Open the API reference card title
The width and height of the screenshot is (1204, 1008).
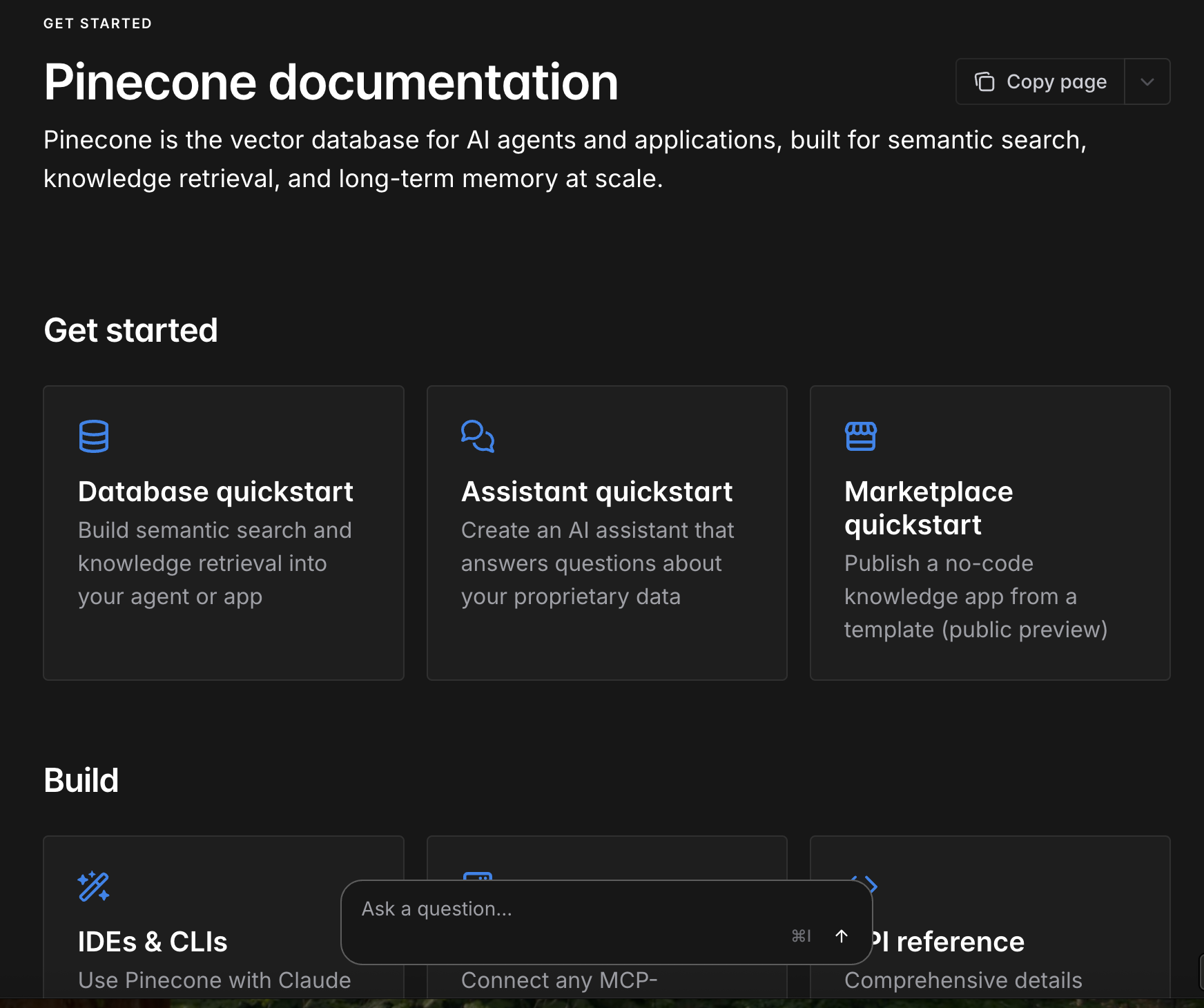tap(949, 942)
